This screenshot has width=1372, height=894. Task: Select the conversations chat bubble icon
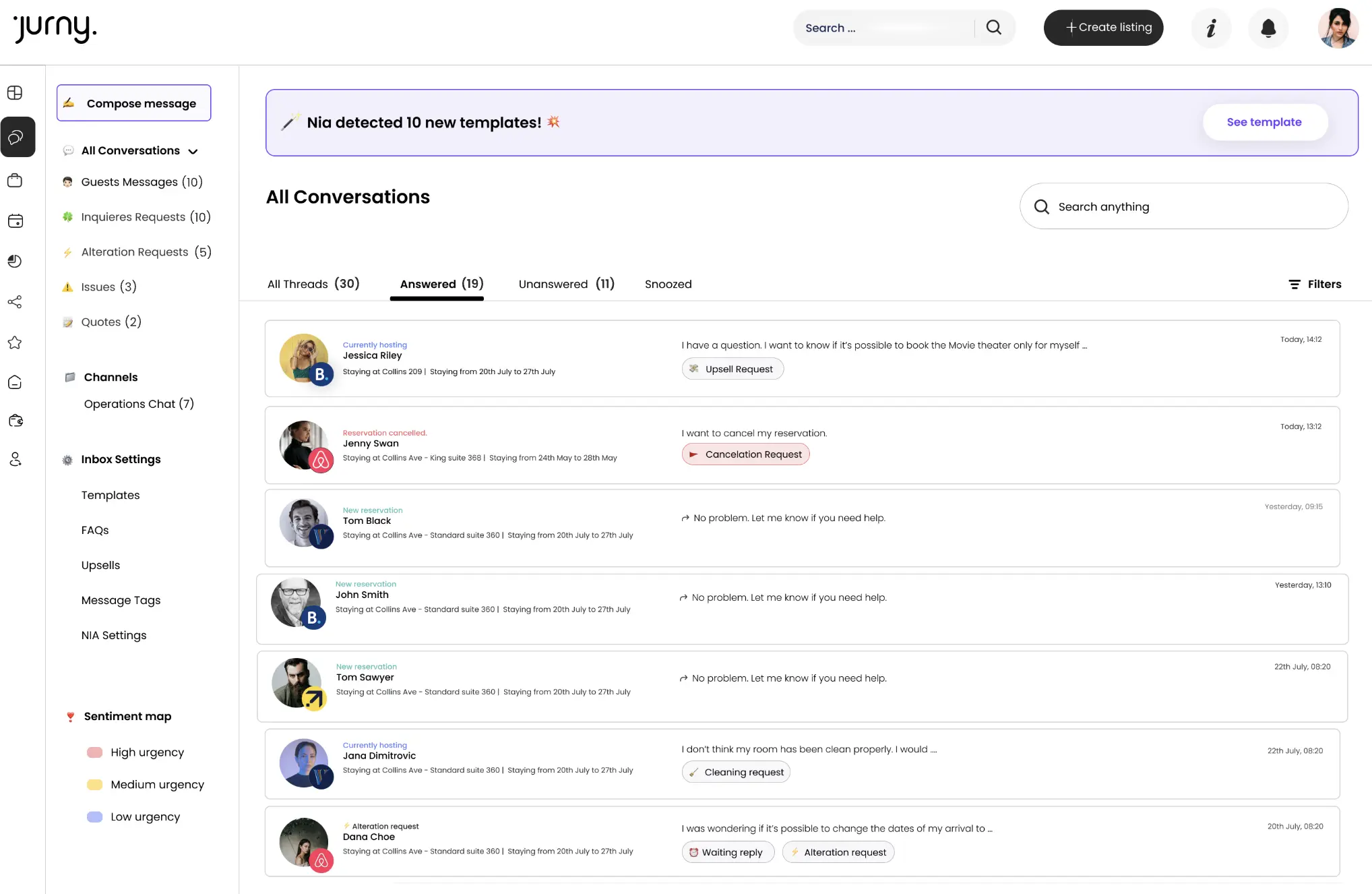coord(15,137)
